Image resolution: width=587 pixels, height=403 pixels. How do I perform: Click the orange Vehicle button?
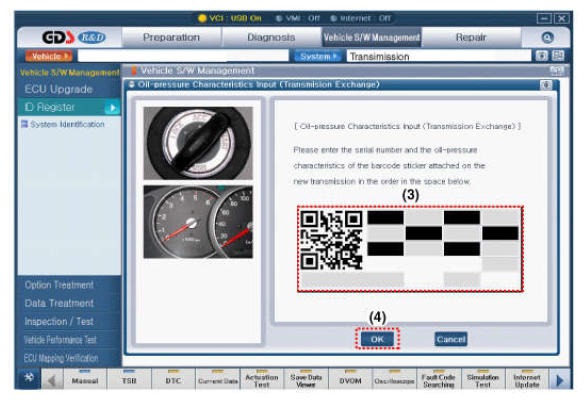pyautogui.click(x=48, y=56)
